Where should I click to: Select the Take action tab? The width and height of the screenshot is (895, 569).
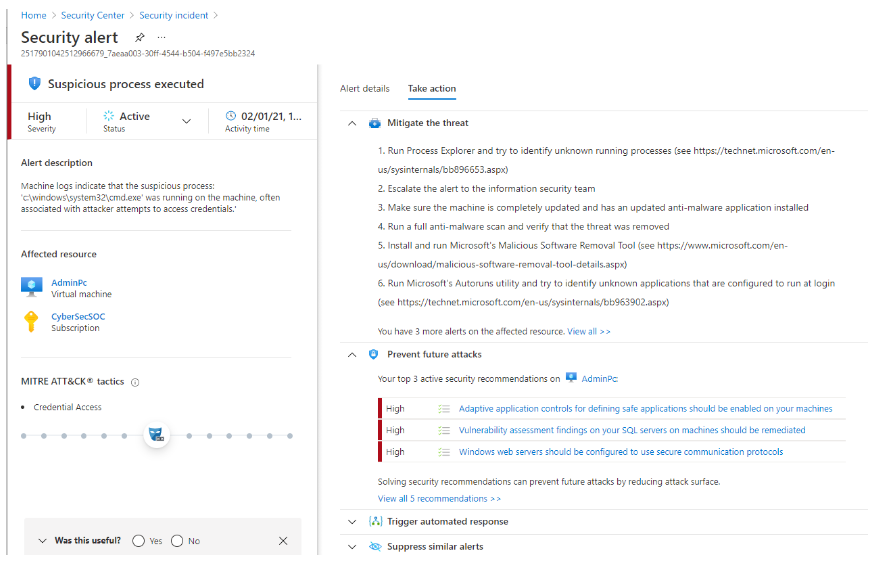(x=432, y=88)
